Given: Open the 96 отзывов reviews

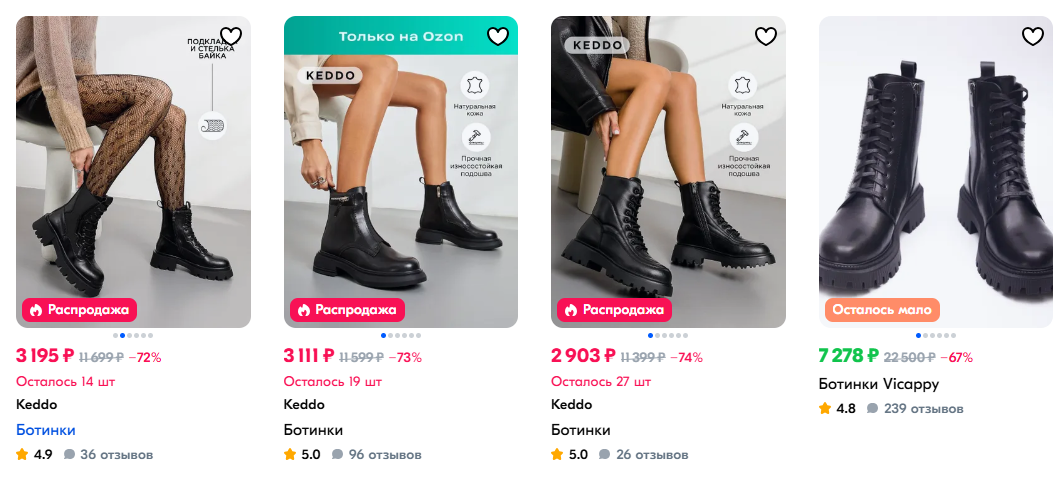Looking at the screenshot, I should pos(376,455).
